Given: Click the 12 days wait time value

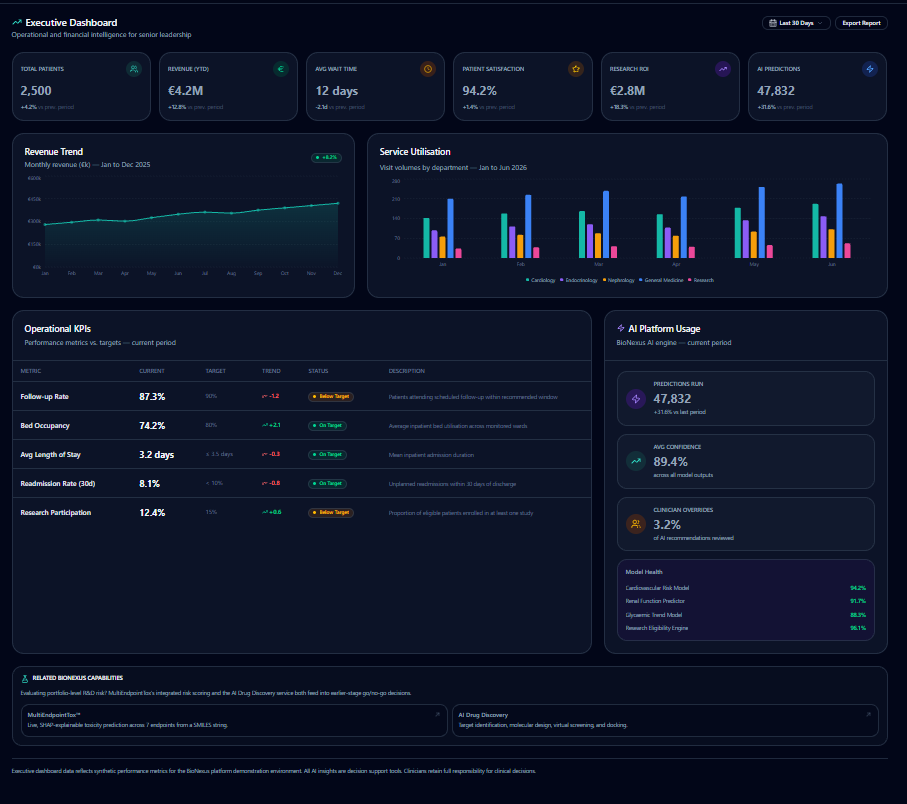Looking at the screenshot, I should pos(337,91).
